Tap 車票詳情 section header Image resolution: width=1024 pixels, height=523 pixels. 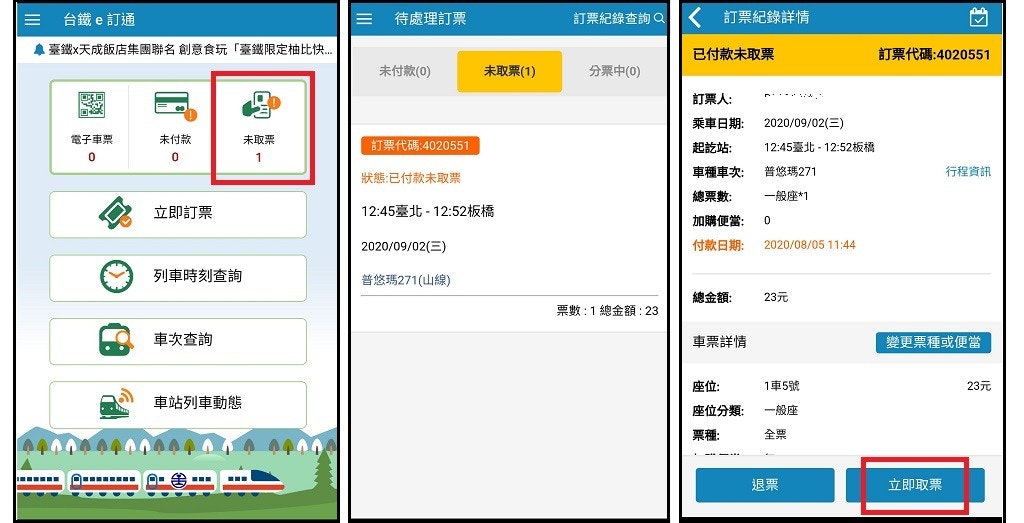[720, 342]
